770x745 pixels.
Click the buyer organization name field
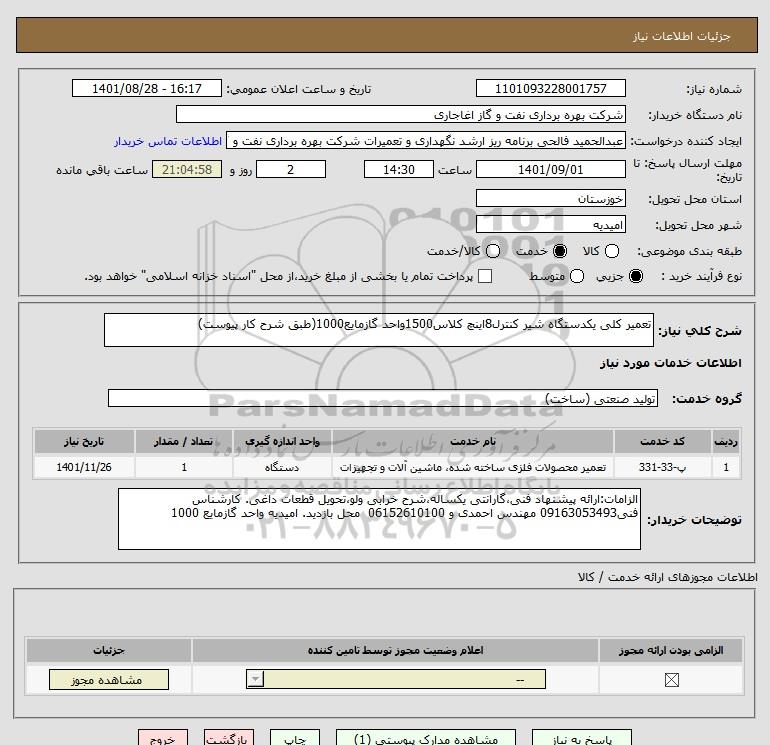(401, 114)
